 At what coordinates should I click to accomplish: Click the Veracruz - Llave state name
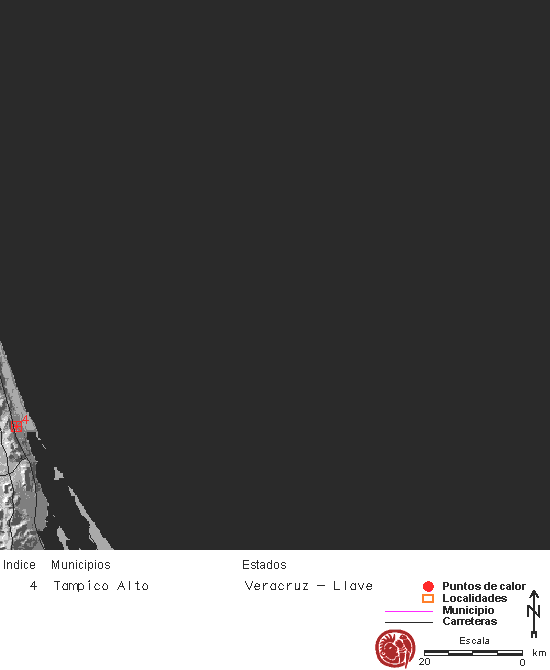pos(308,585)
